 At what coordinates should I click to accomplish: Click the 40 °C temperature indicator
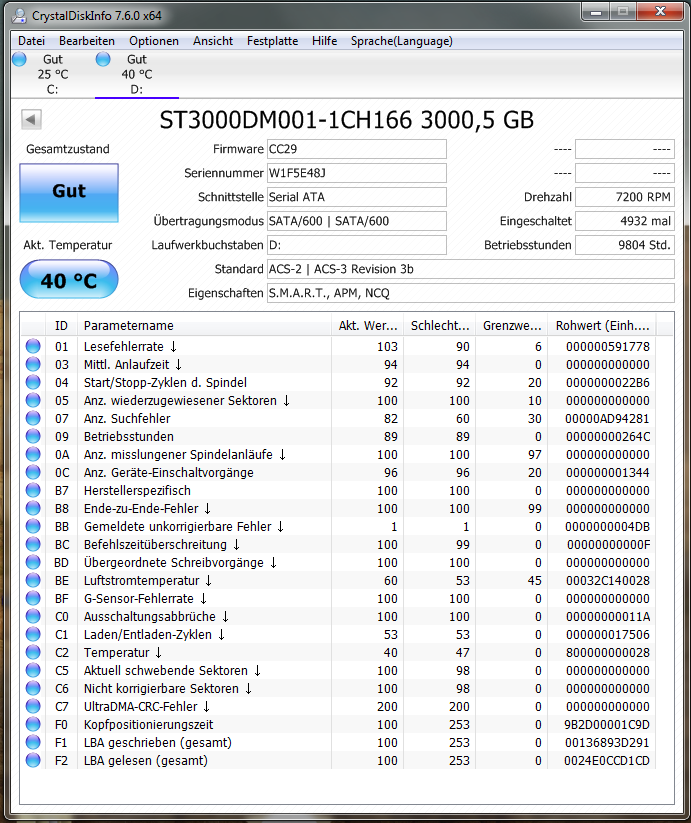tap(69, 279)
